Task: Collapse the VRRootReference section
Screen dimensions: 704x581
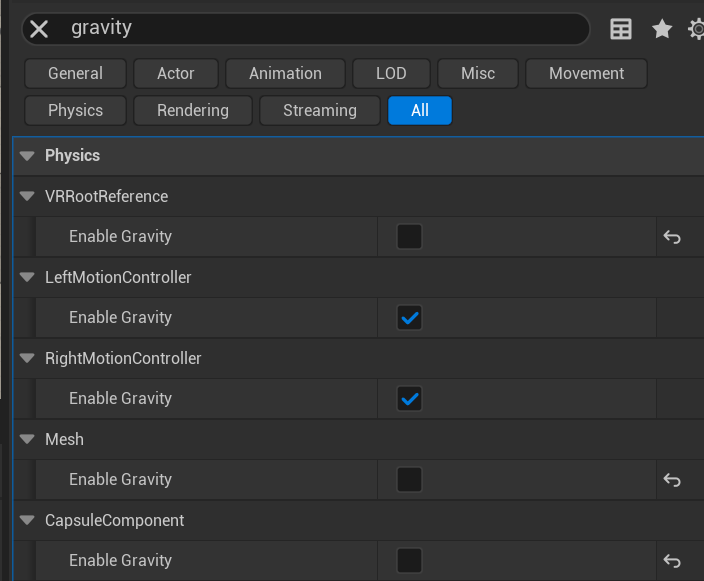Action: click(x=27, y=197)
